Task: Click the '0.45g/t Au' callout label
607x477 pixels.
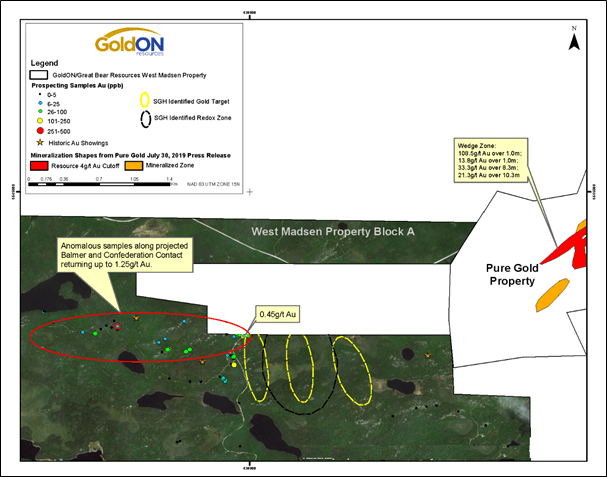Action: pos(278,314)
